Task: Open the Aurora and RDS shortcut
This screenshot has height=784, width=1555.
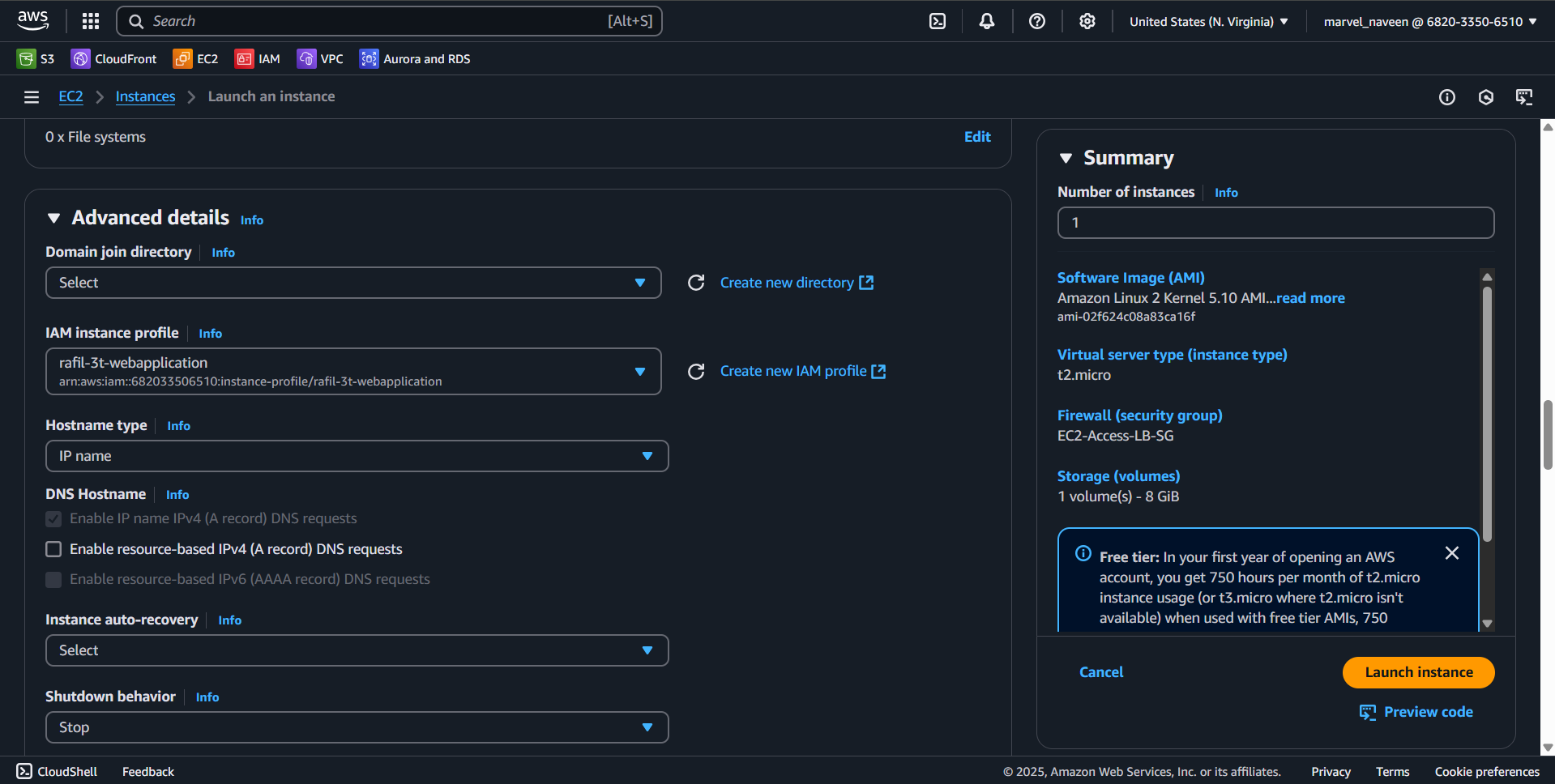Action: click(x=415, y=58)
